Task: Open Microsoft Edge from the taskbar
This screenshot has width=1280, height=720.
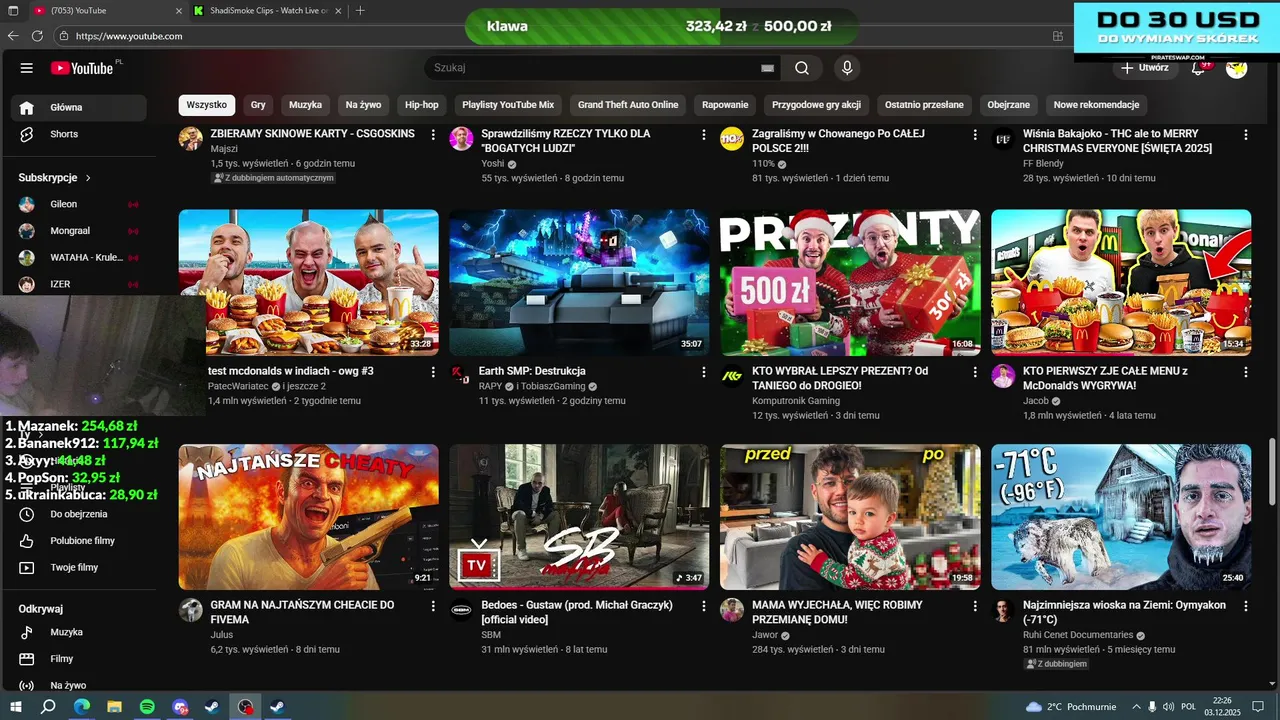Action: point(82,707)
